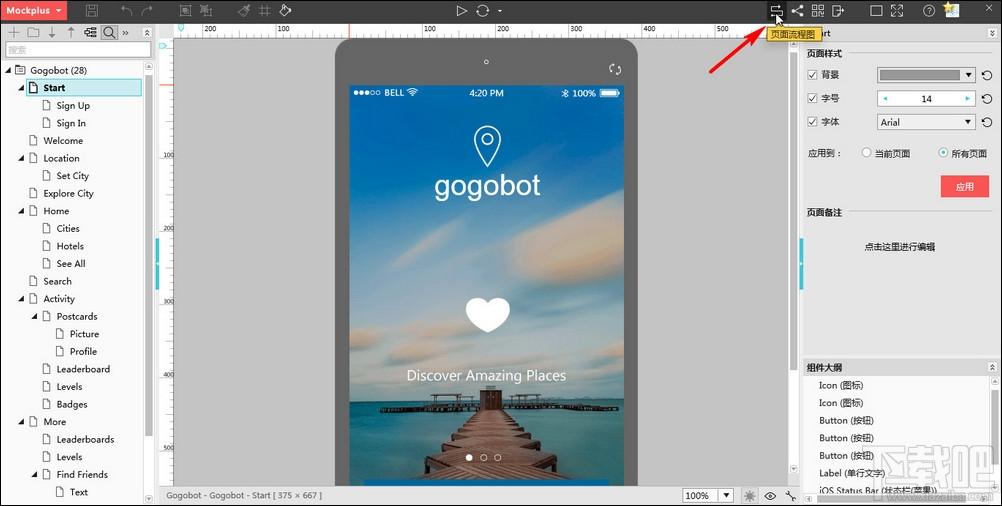1002x506 pixels.
Task: Open the QR code icon
Action: [818, 10]
